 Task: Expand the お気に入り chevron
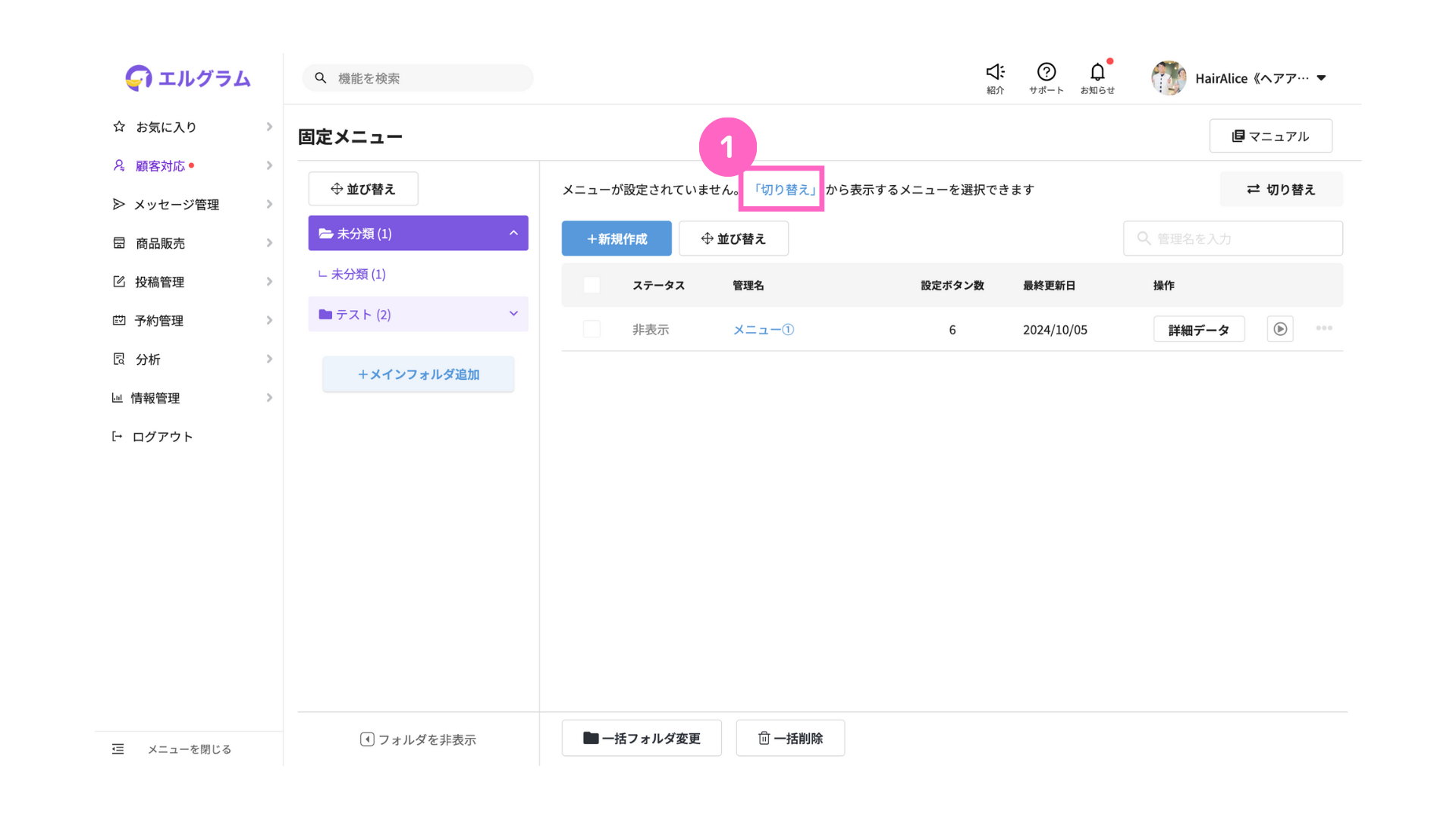click(269, 127)
